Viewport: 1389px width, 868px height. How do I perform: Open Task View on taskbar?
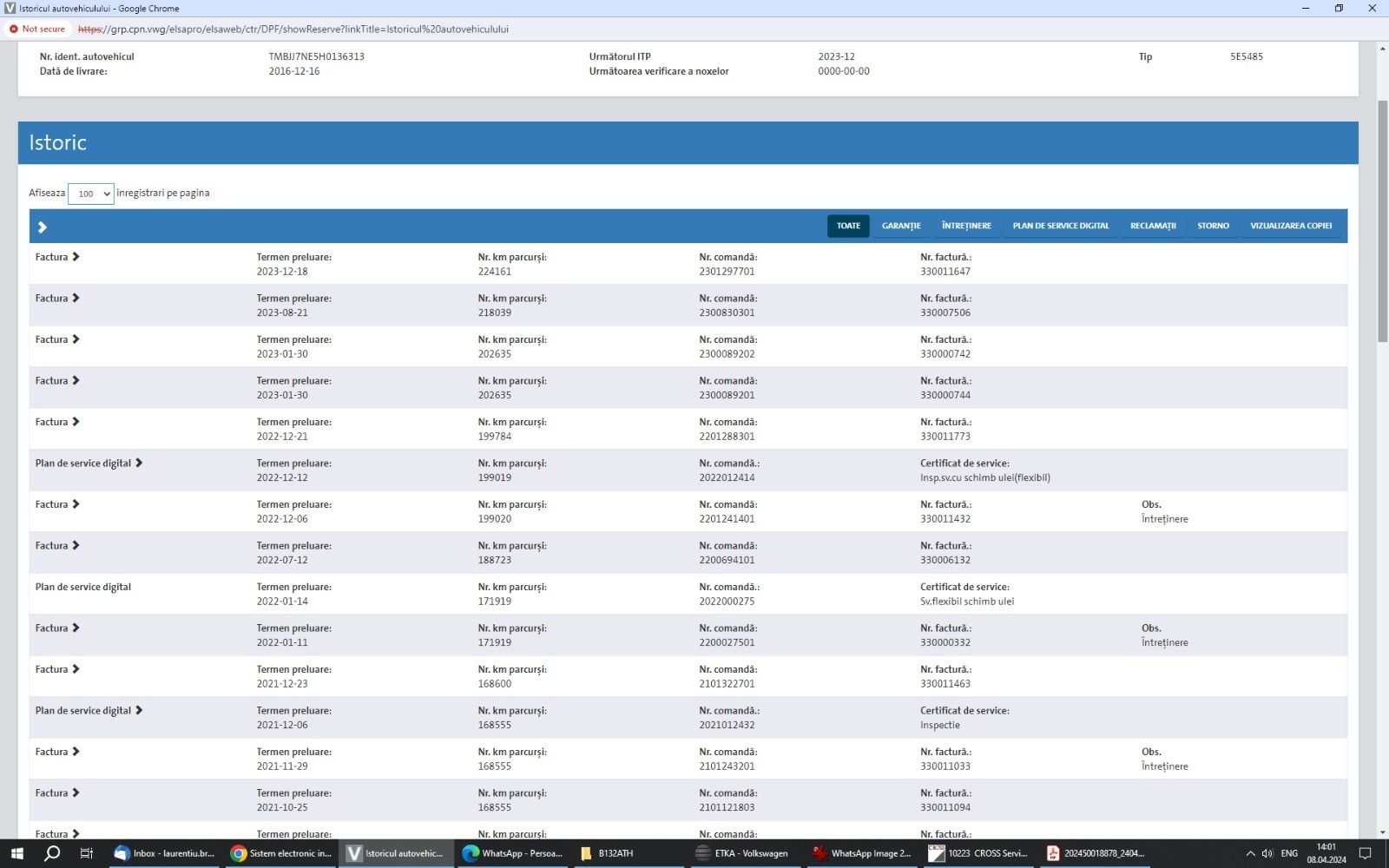coord(87,853)
